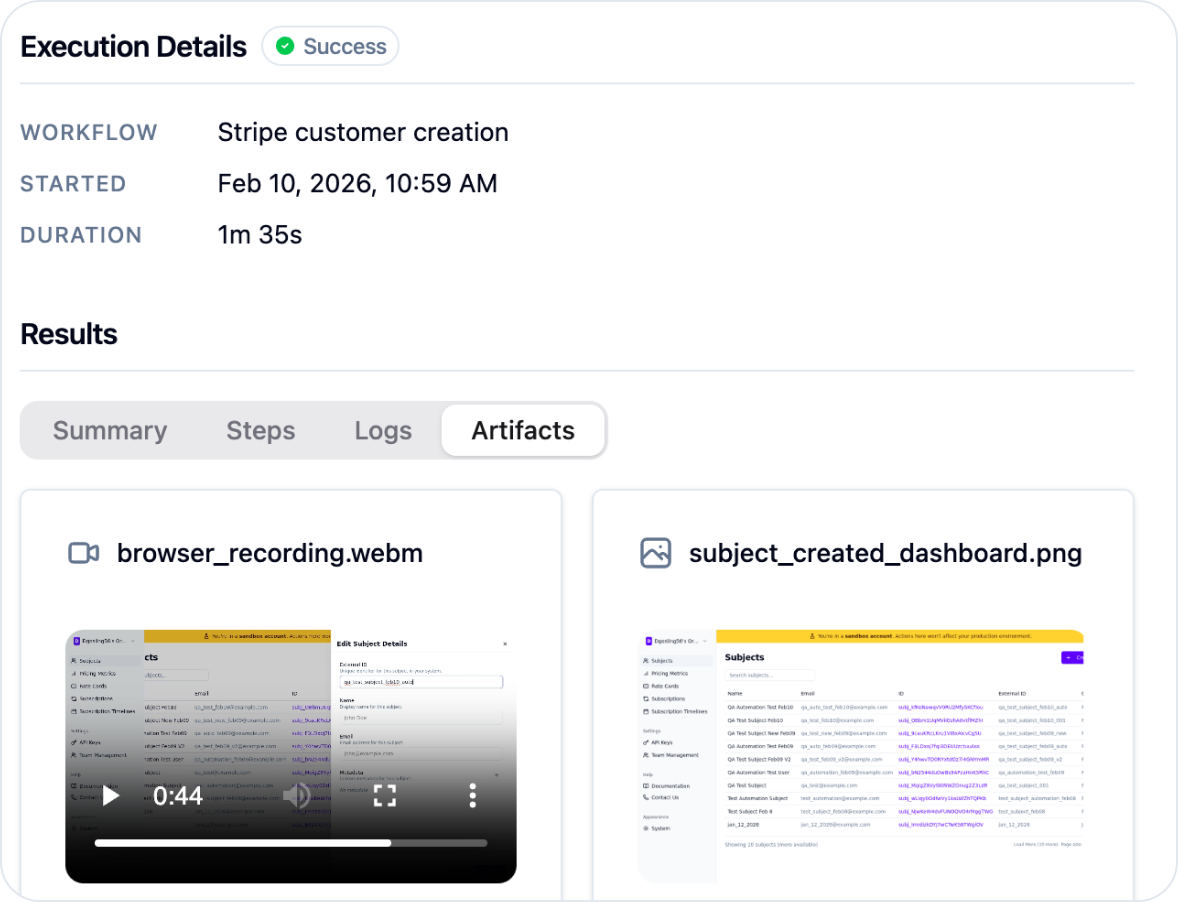Enter fullscreen on the browser recording video
This screenshot has width=1178, height=902.
385,795
